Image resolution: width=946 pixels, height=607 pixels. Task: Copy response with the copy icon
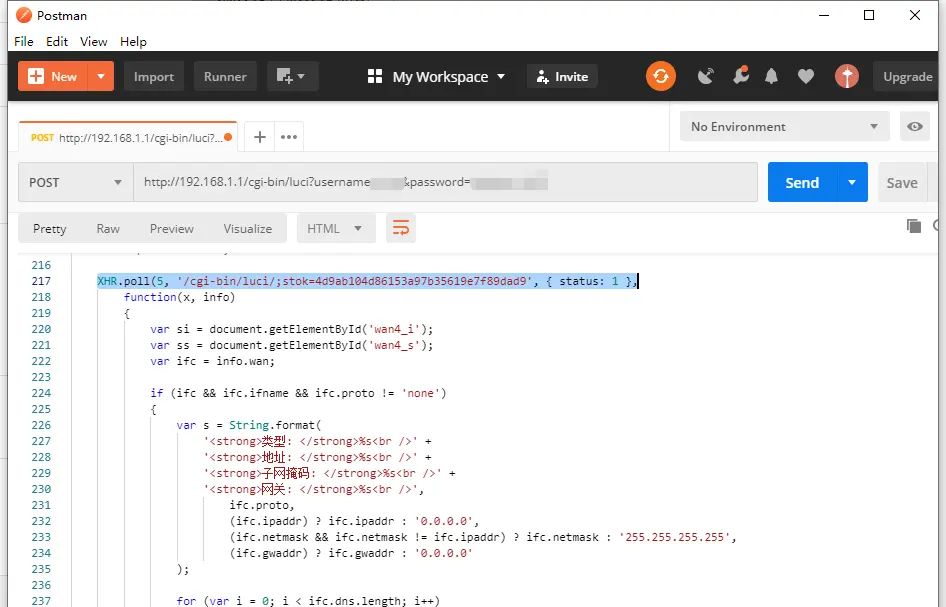(x=914, y=226)
